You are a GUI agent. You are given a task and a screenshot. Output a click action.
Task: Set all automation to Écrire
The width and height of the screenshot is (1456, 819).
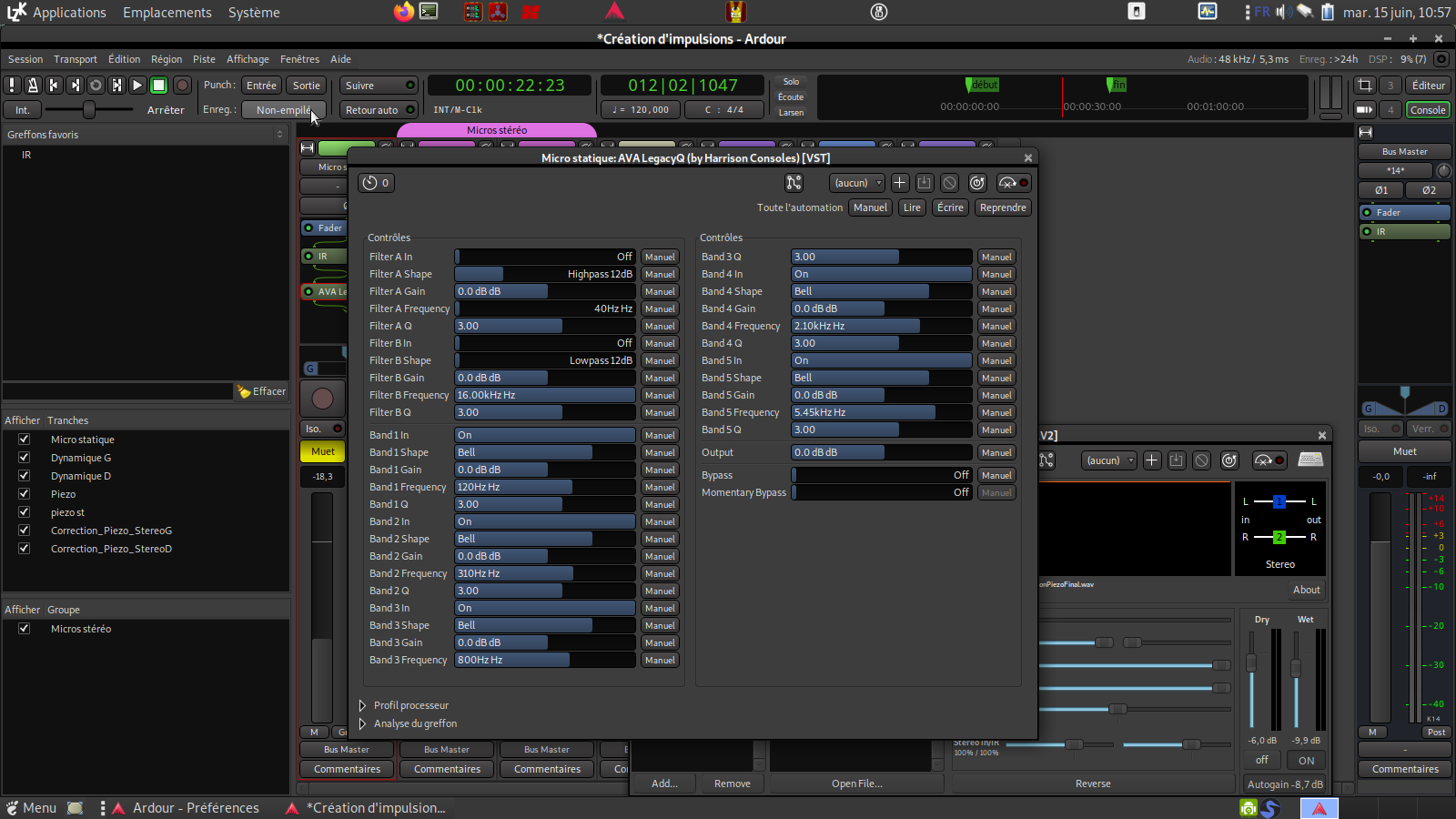click(x=950, y=207)
